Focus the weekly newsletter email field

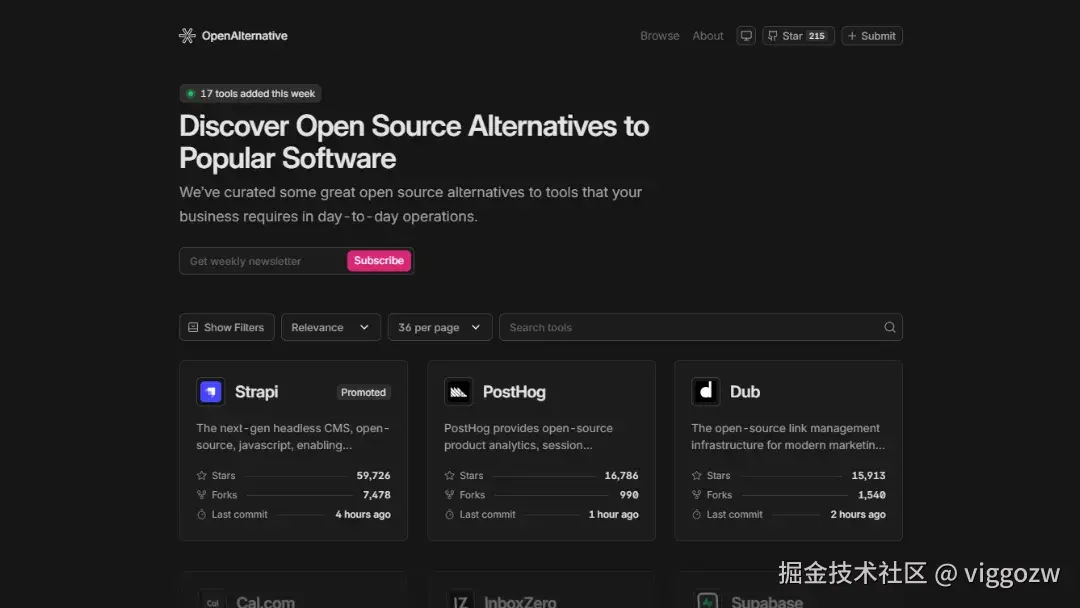click(x=262, y=261)
